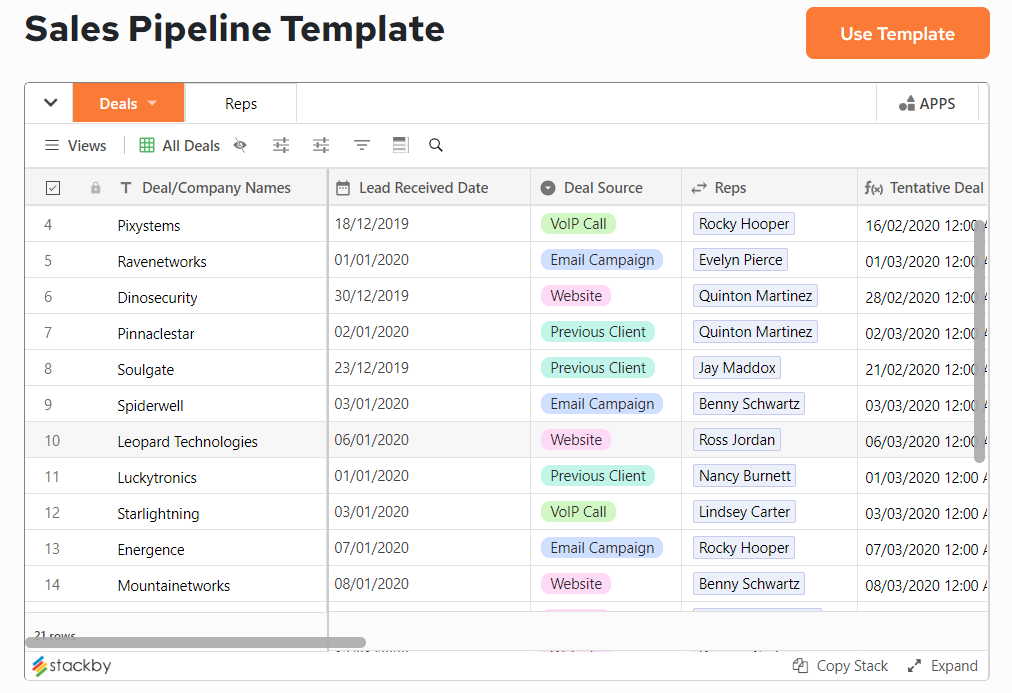Image resolution: width=1012 pixels, height=693 pixels.
Task: Open the Views menu
Action: [x=75, y=145]
